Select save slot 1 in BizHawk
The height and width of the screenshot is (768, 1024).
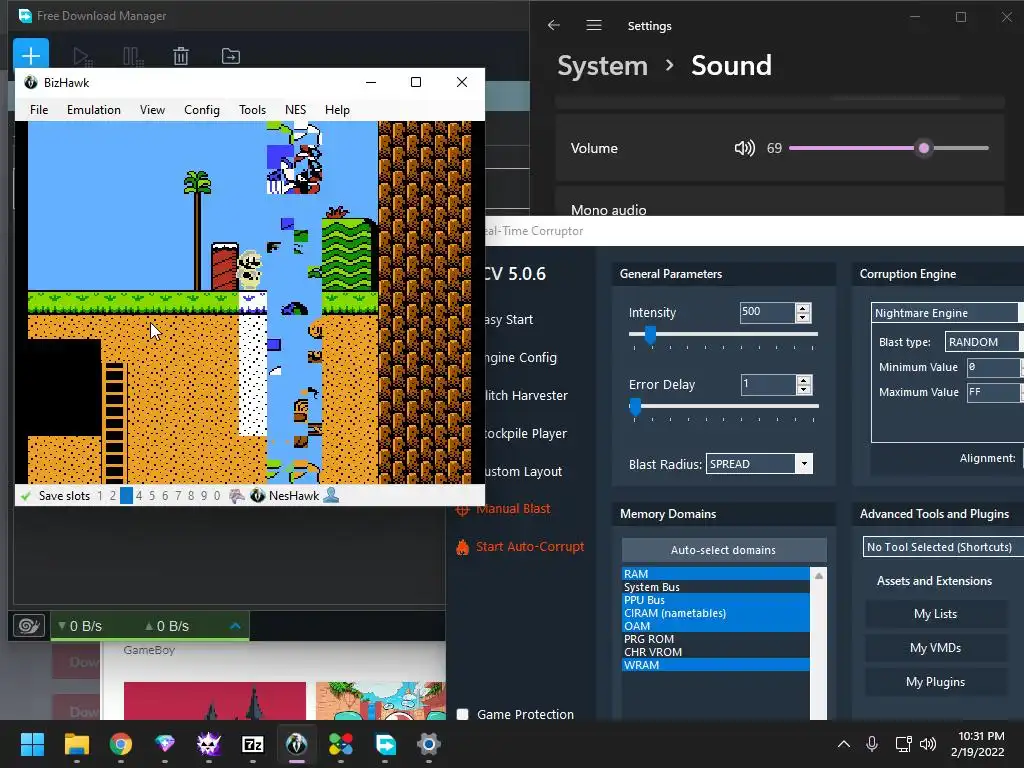[100, 496]
